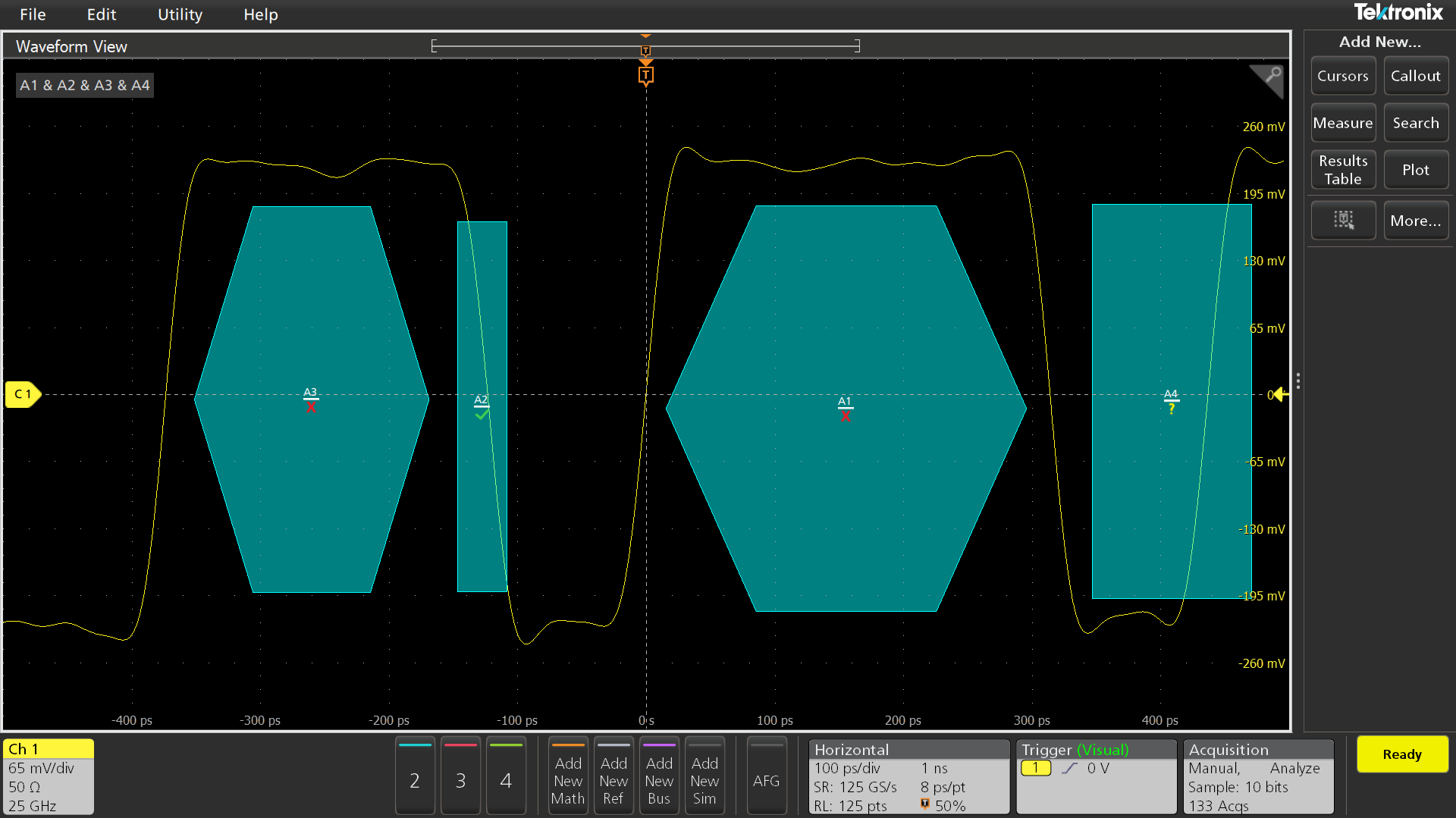Open the Ch 1 channel badge

(49, 776)
